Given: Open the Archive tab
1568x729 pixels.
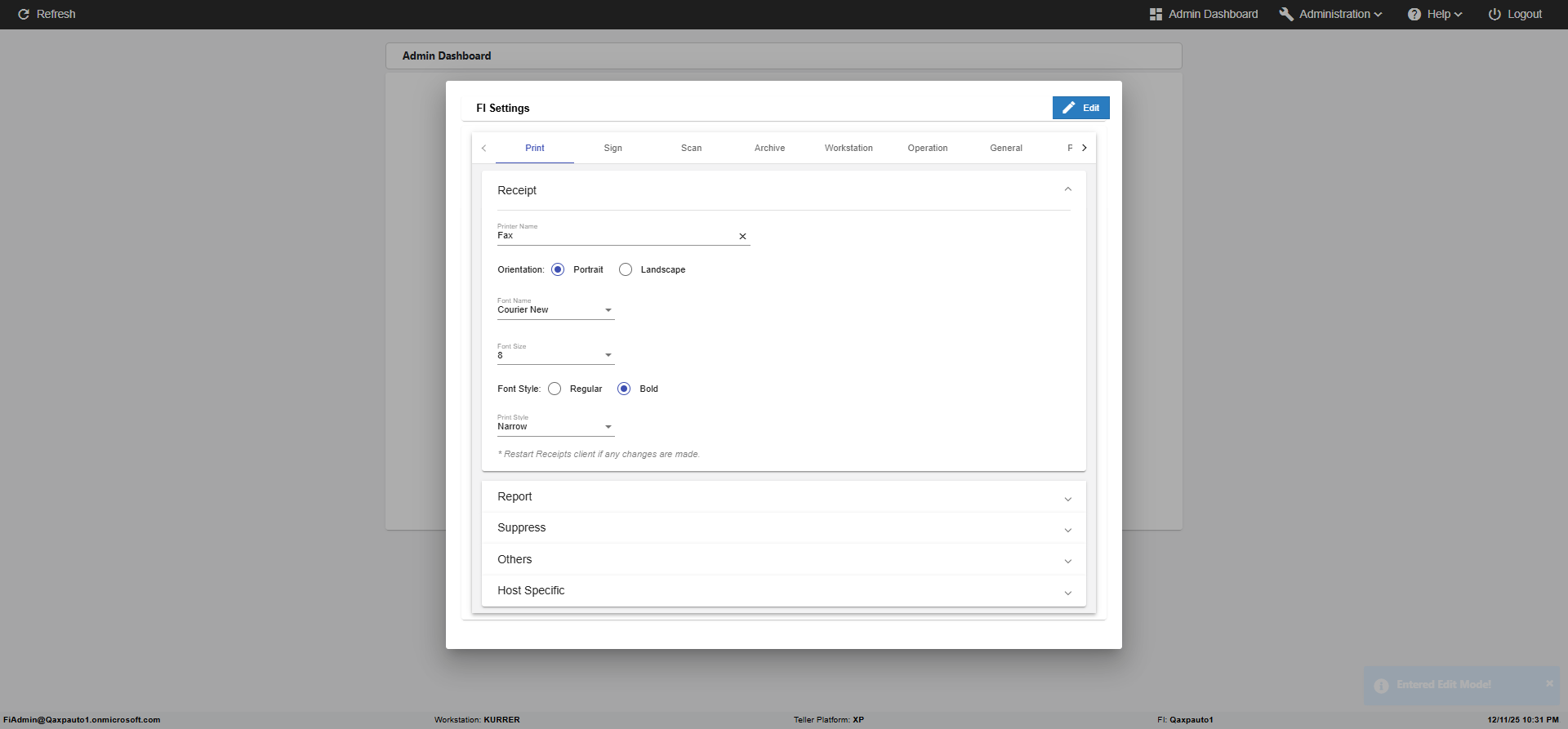Looking at the screenshot, I should click(770, 148).
